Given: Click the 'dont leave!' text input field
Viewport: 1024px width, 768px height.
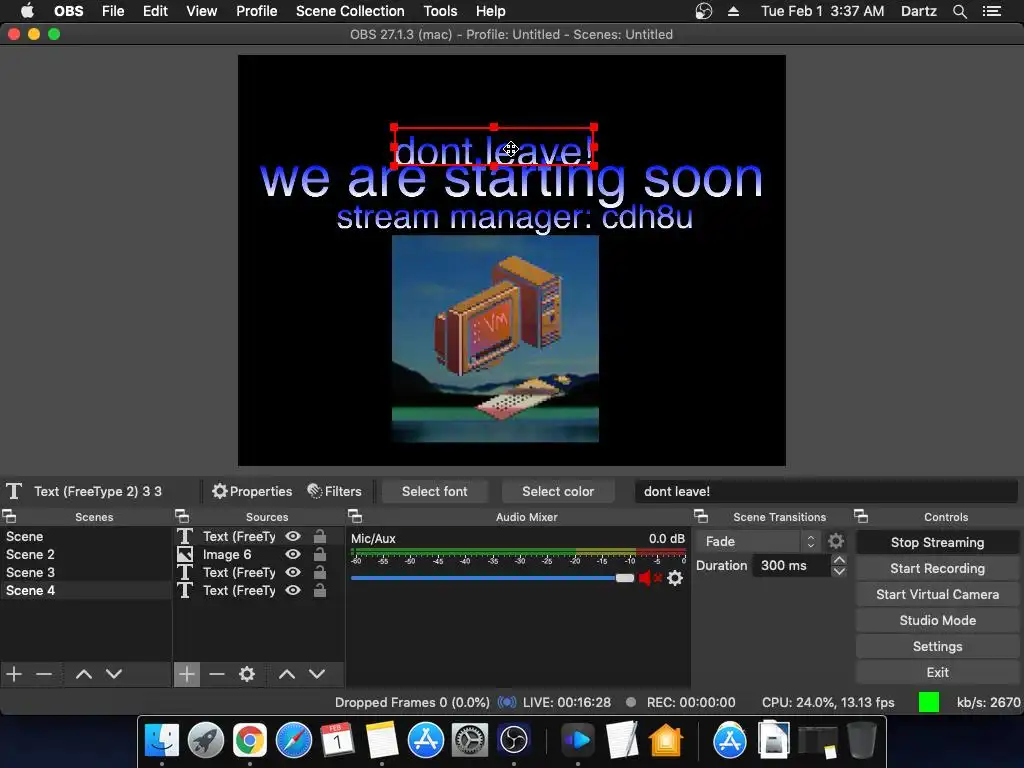Looking at the screenshot, I should pyautogui.click(x=826, y=491).
